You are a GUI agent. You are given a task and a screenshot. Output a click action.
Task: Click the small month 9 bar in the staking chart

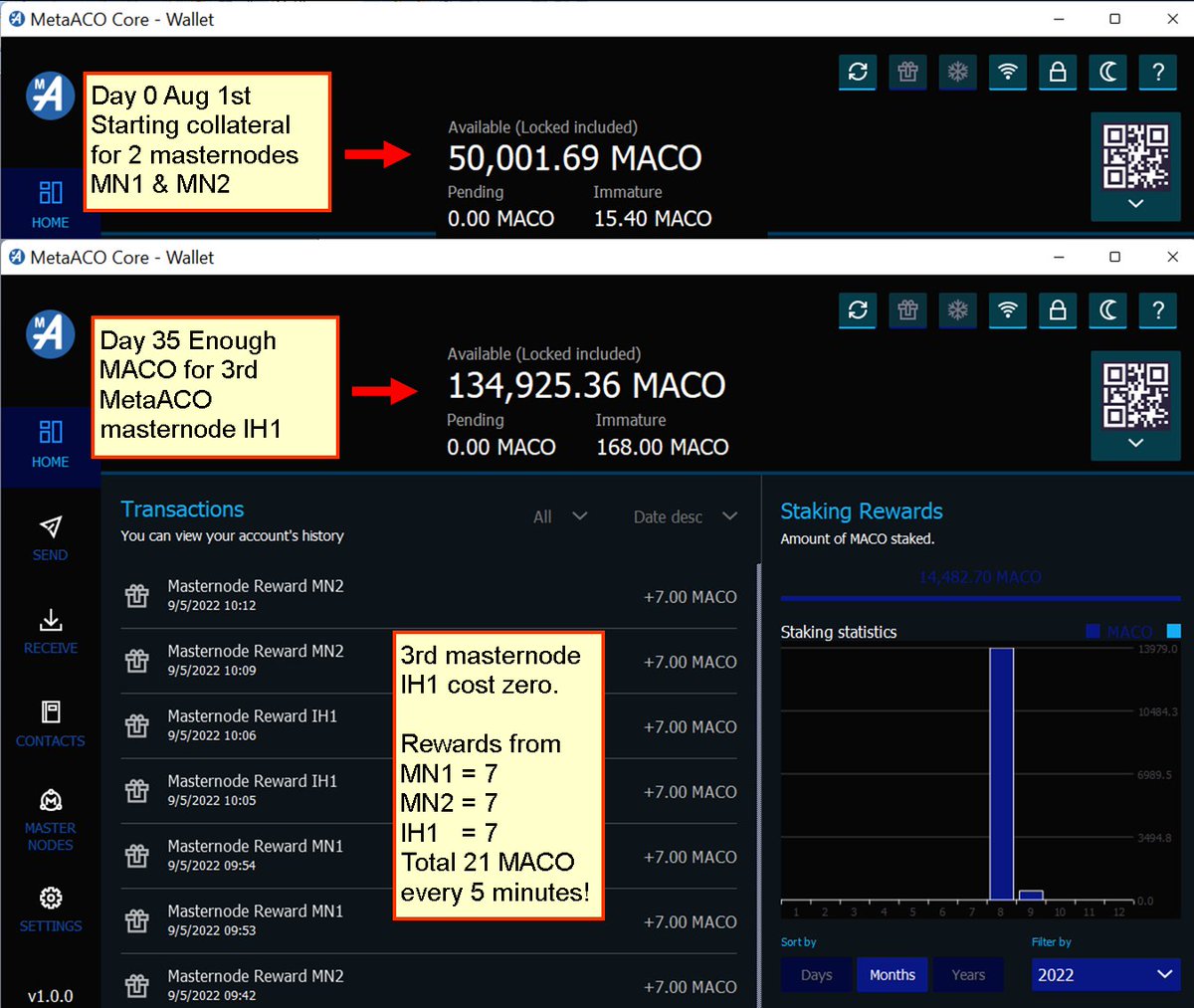click(x=1031, y=896)
